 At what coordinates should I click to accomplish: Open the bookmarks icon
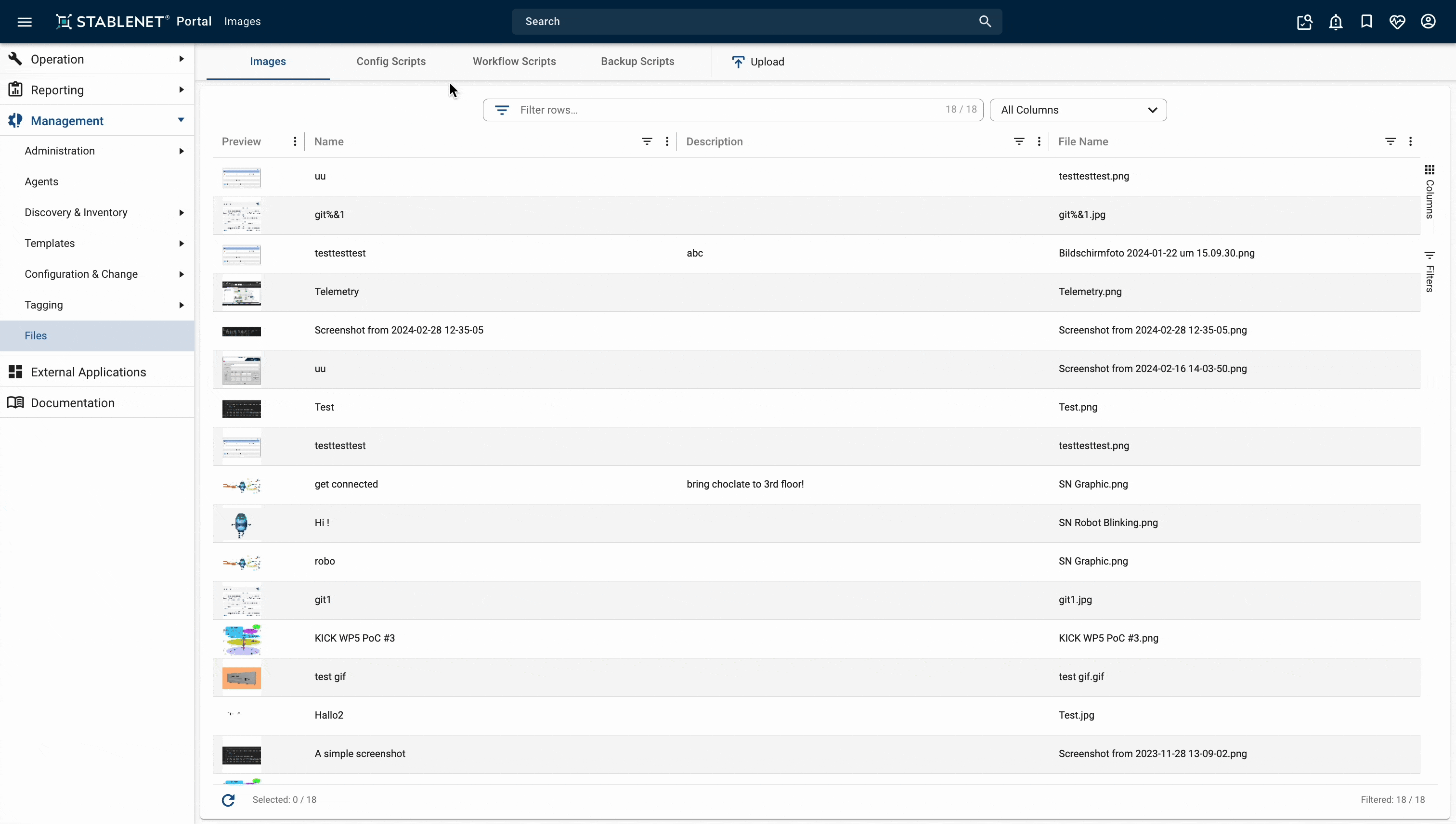click(x=1366, y=22)
